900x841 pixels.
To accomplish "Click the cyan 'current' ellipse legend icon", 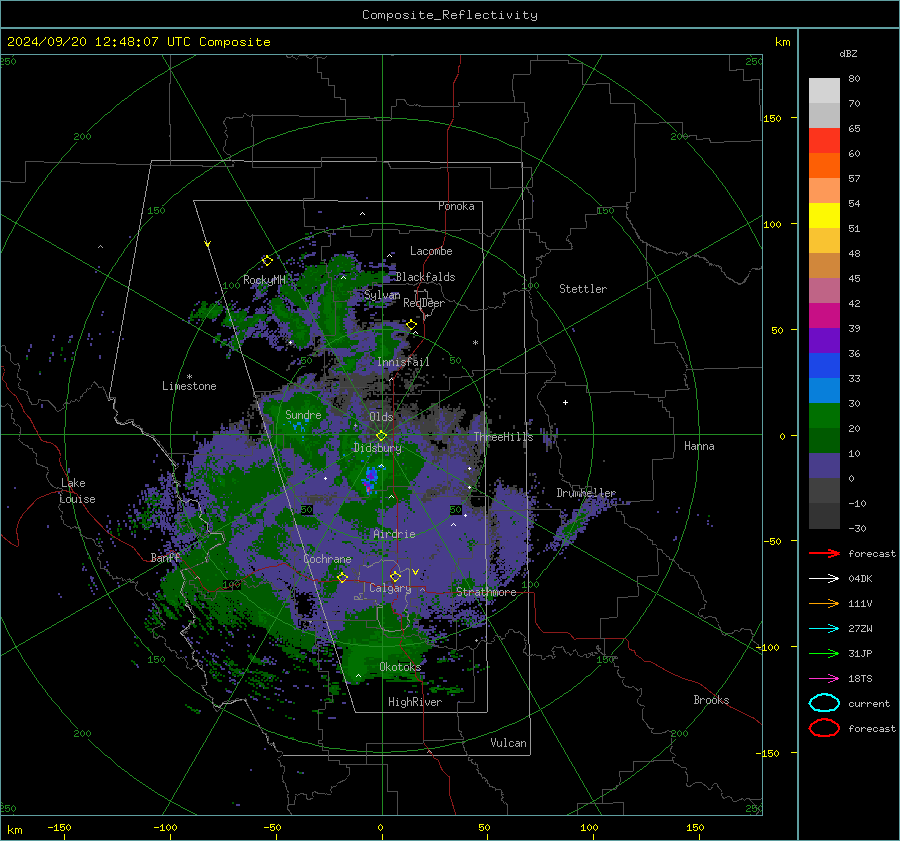I will click(x=824, y=703).
